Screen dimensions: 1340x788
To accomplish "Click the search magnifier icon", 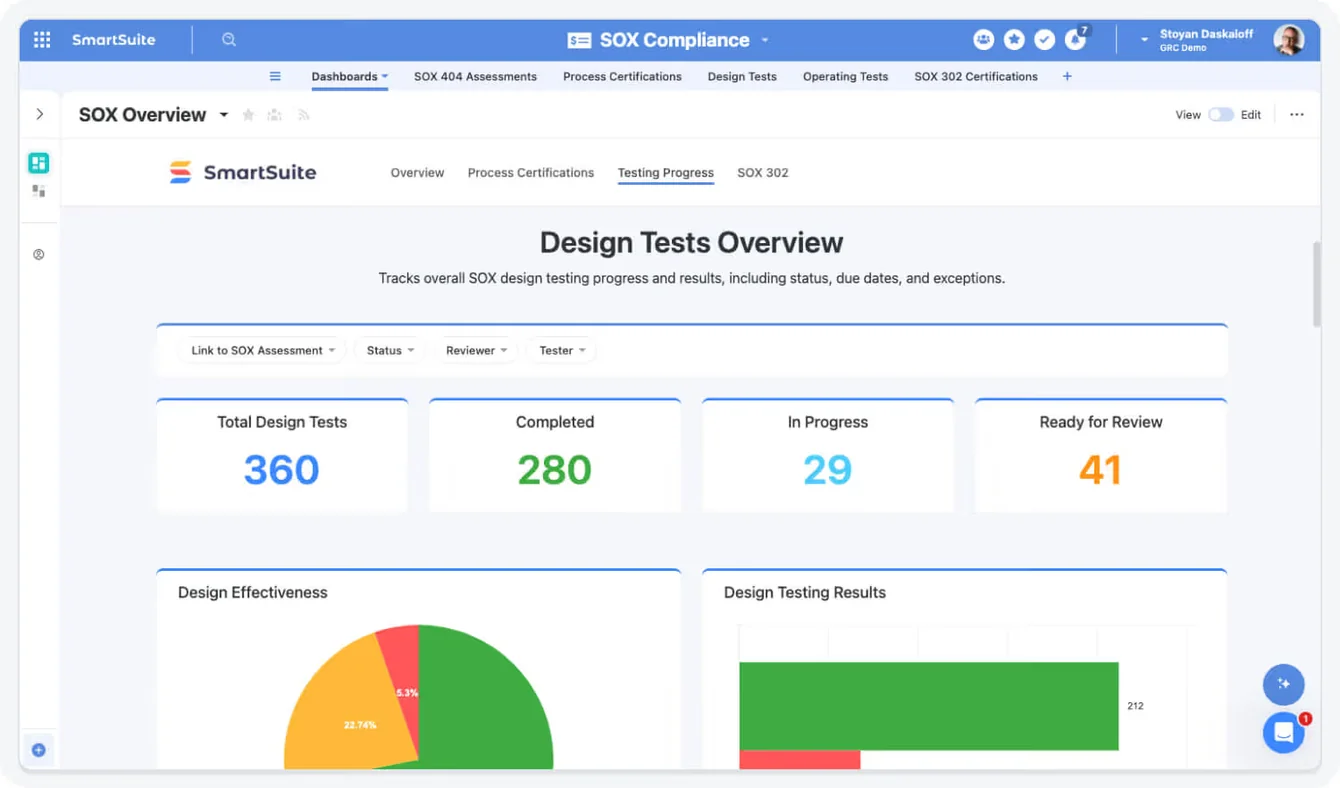I will tap(229, 40).
